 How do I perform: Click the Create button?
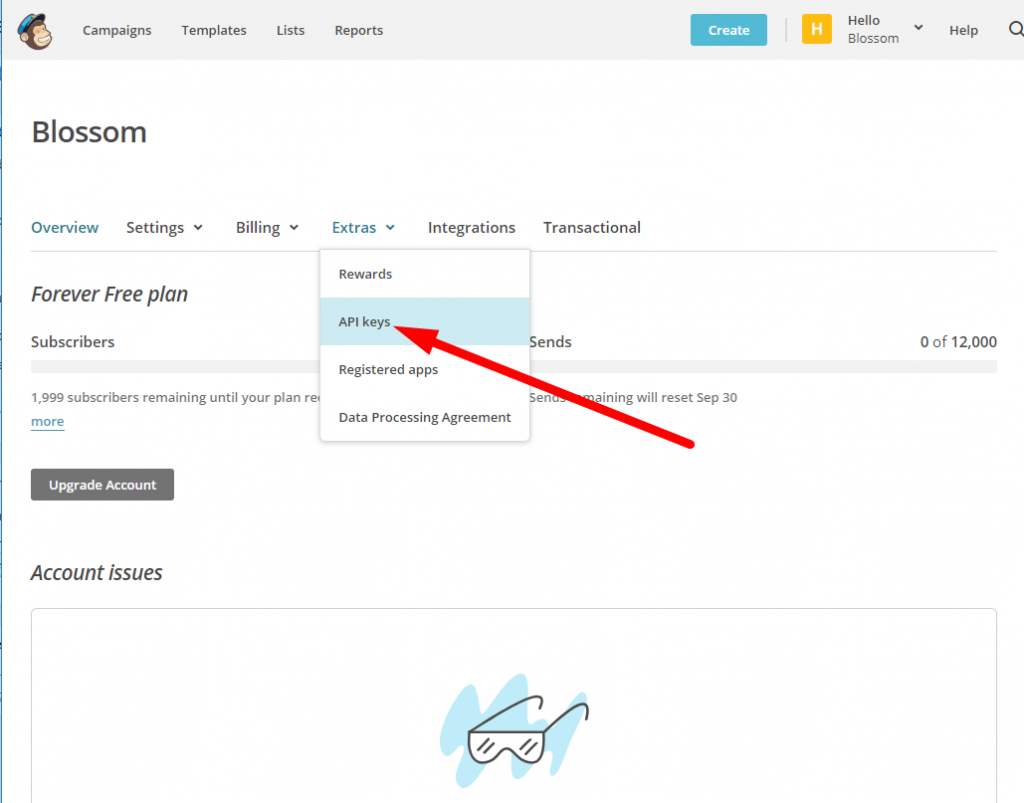pyautogui.click(x=729, y=30)
